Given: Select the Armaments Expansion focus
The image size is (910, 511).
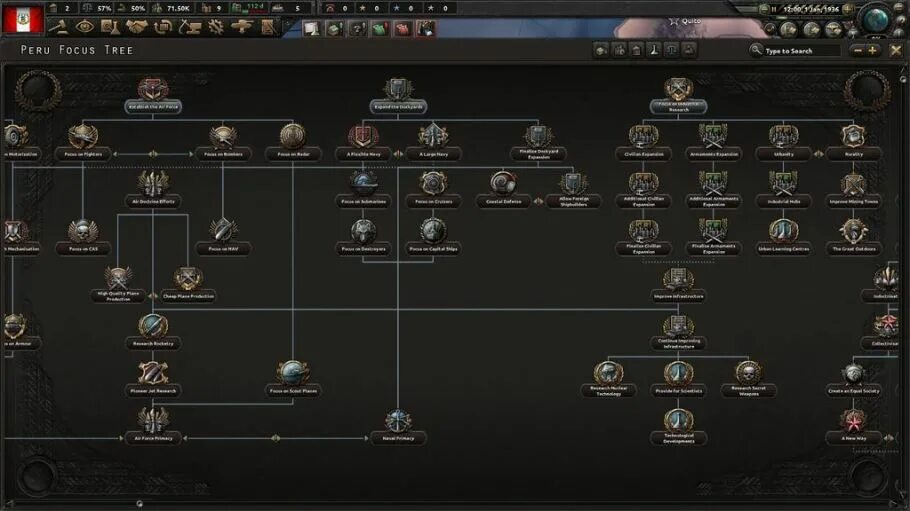Looking at the screenshot, I should point(713,142).
